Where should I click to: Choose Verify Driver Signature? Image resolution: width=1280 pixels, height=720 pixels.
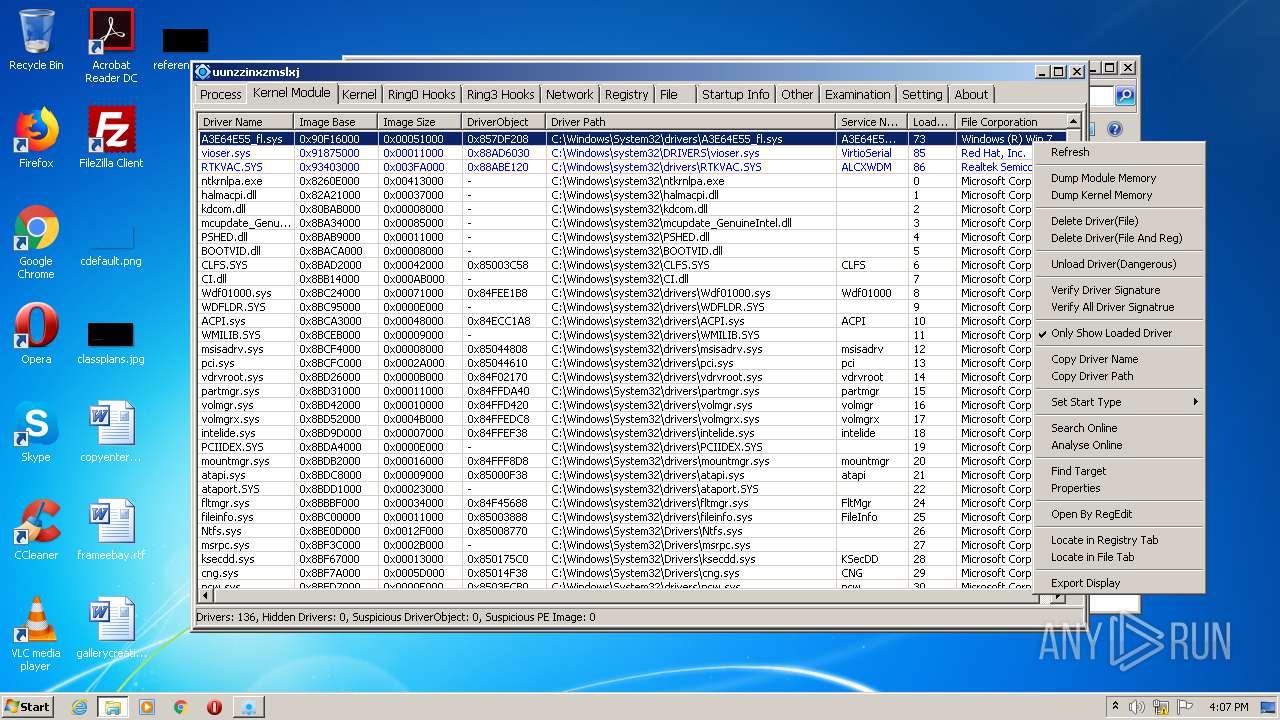coord(1119,290)
